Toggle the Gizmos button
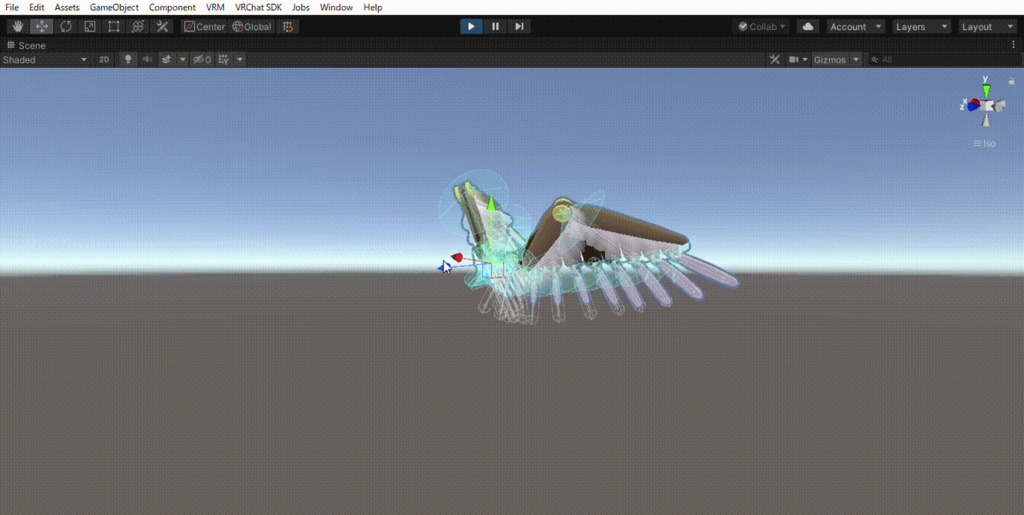The height and width of the screenshot is (515, 1024). tap(829, 59)
